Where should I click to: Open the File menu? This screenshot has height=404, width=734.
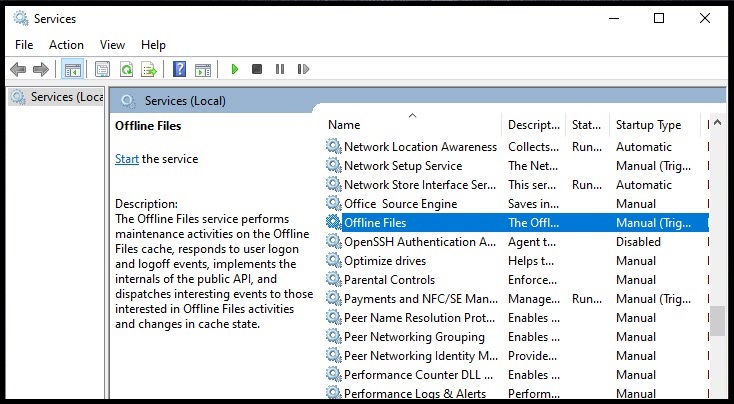coord(24,45)
